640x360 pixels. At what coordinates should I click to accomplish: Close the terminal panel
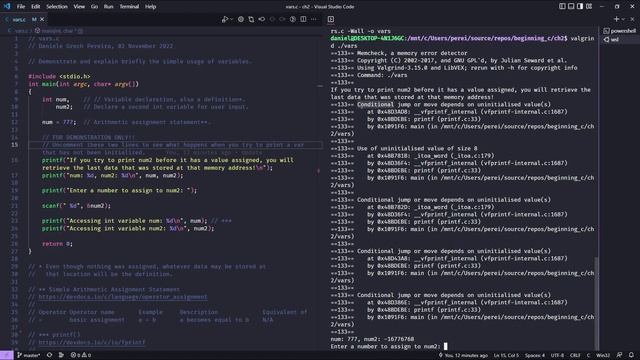pos(632,19)
